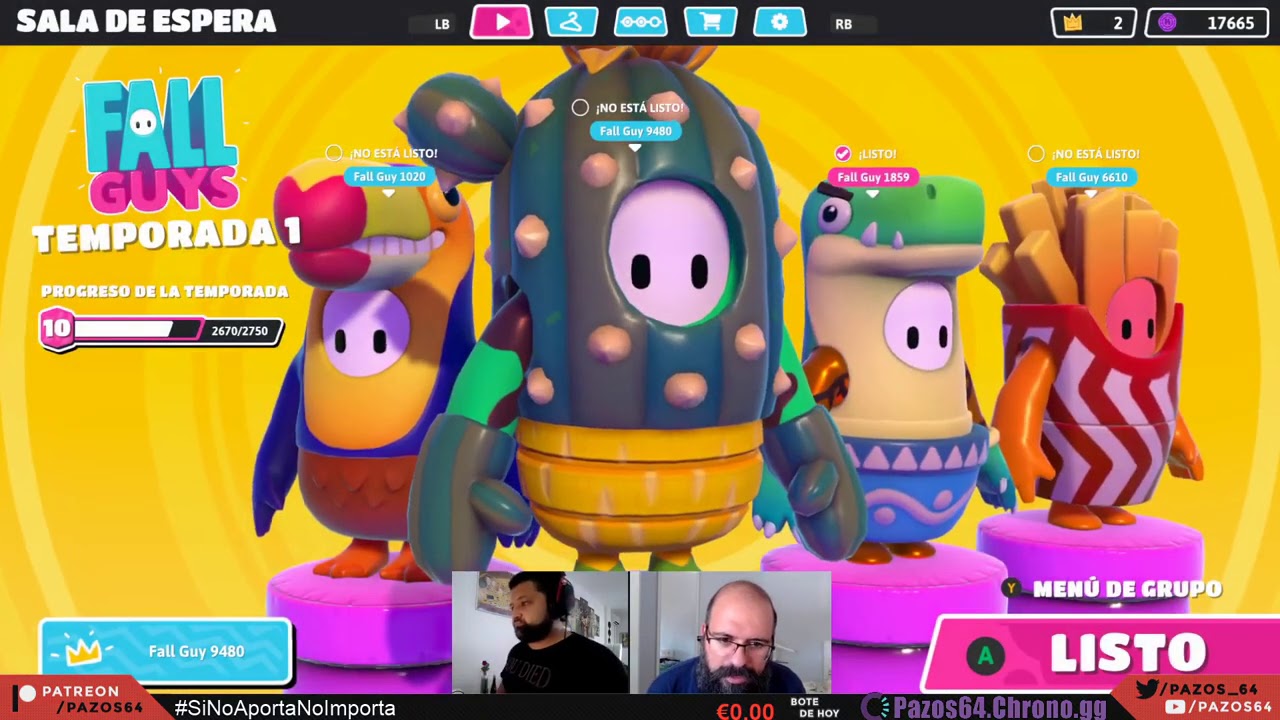
Task: Click the Twitter bird icon
Action: coord(1147,688)
